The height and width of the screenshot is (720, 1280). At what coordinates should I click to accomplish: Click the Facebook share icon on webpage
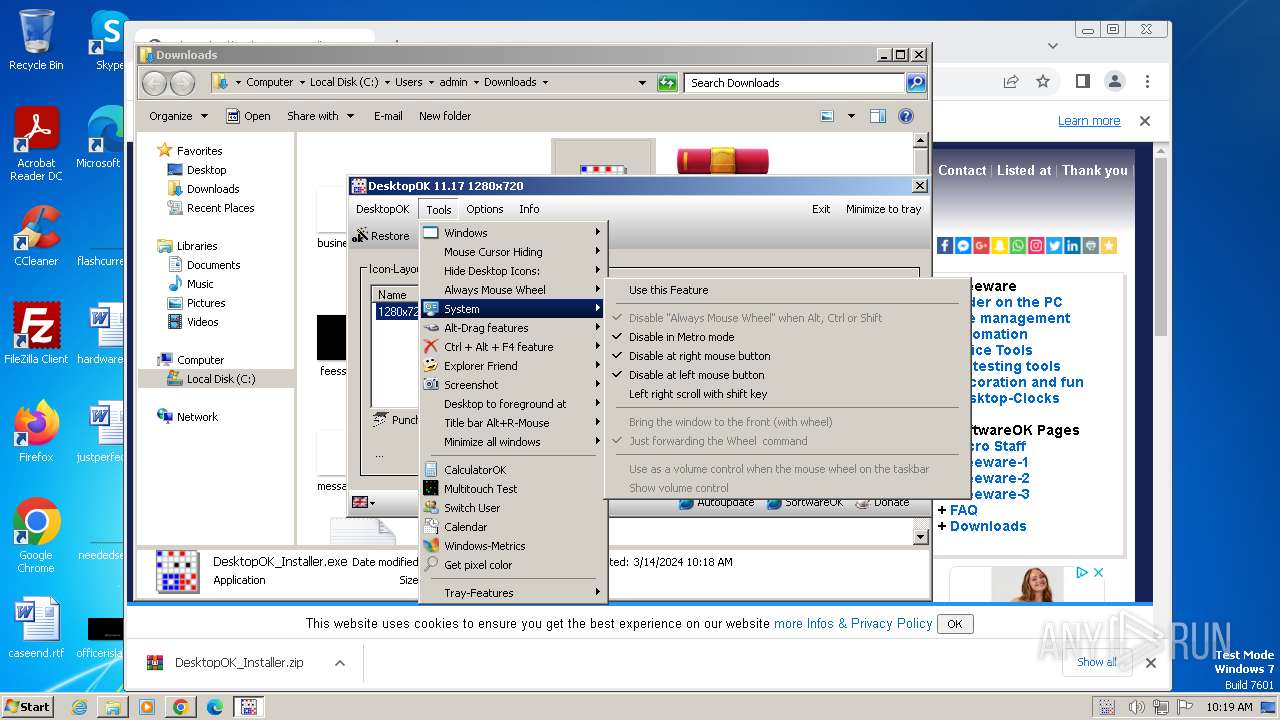click(x=945, y=245)
